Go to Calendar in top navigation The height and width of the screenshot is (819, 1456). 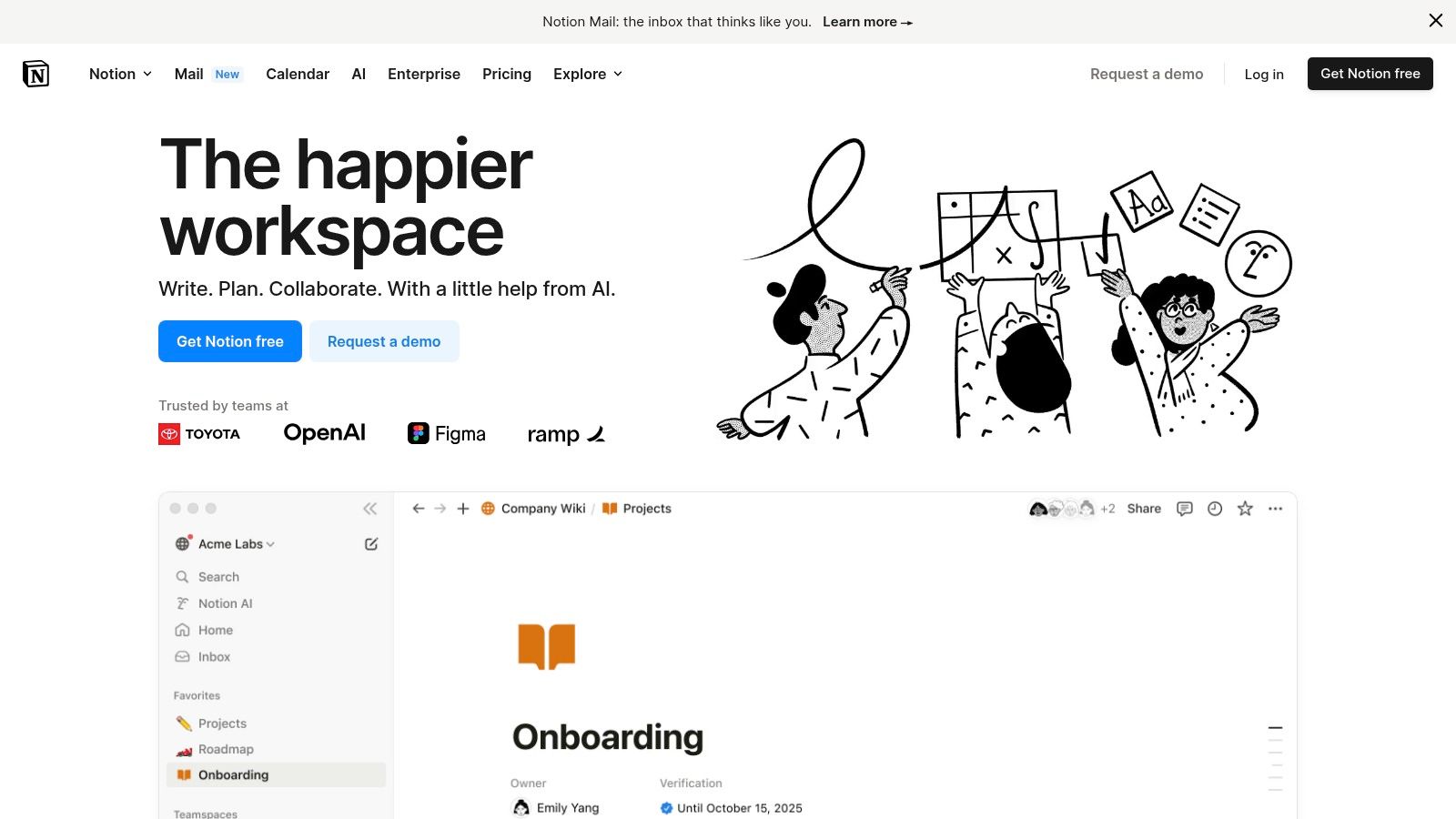[x=298, y=74]
